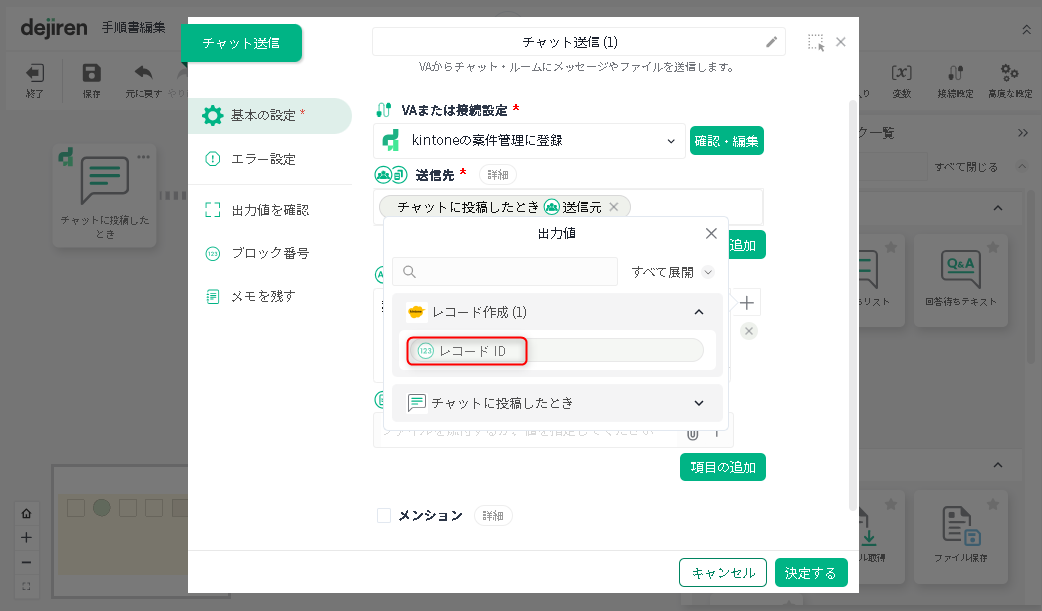
Task: Click the pencil edit icon beside title
Action: click(x=771, y=42)
